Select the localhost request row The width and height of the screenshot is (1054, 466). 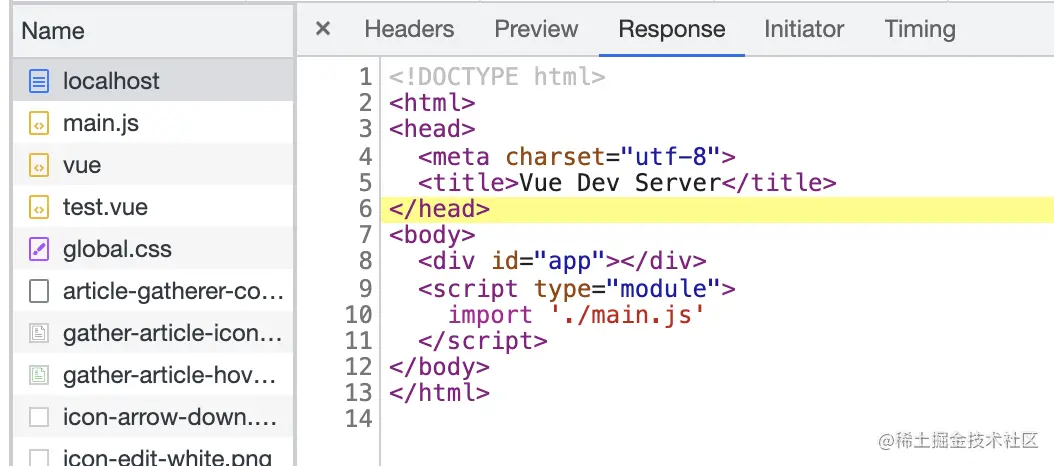click(153, 81)
